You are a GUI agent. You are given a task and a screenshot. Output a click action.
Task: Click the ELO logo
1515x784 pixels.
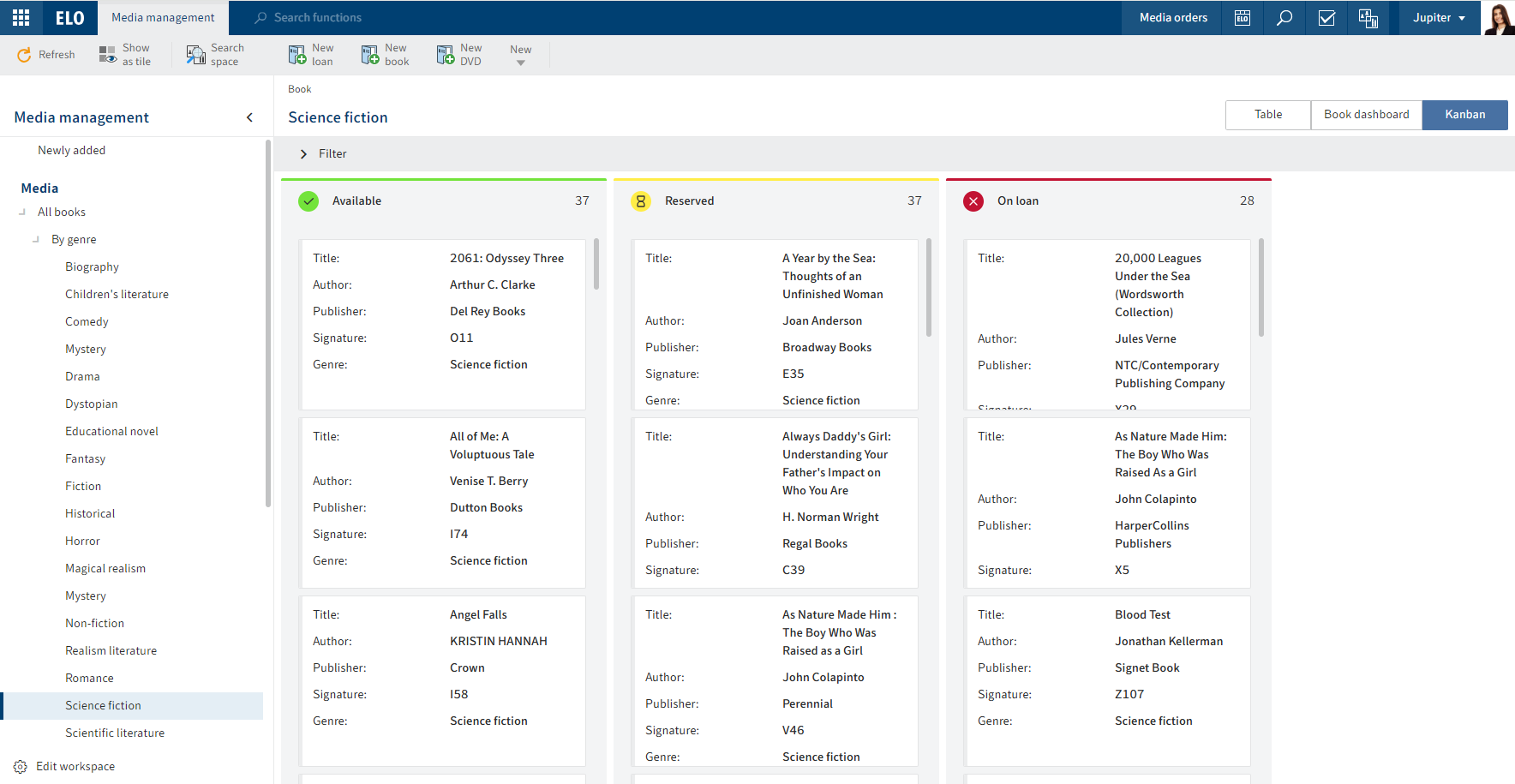[x=70, y=17]
